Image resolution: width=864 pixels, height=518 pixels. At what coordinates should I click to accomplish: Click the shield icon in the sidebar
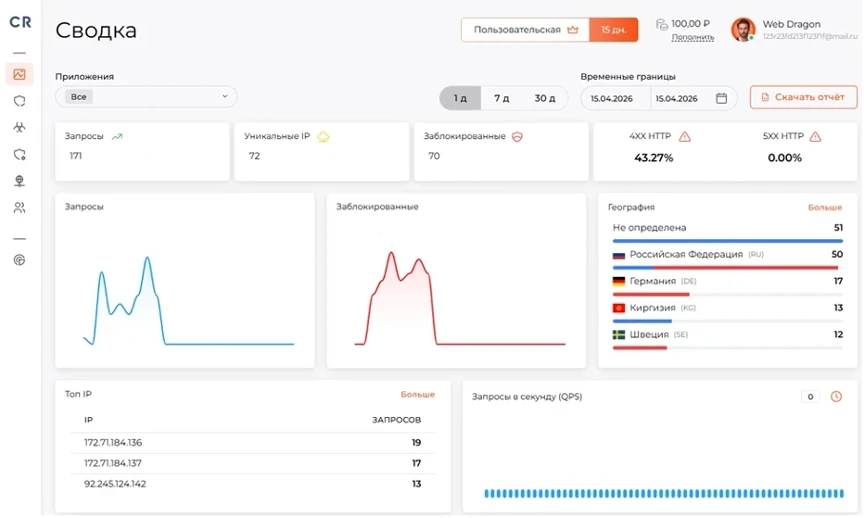pos(19,101)
